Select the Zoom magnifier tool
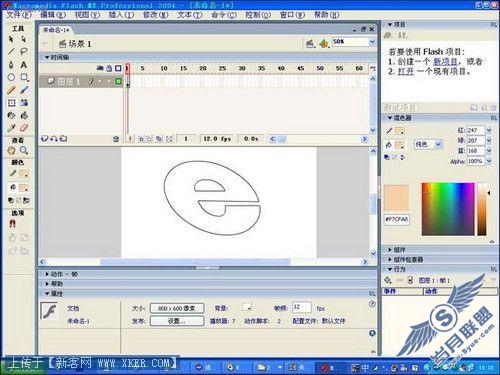Viewport: 500px width, 375px height. point(24,151)
